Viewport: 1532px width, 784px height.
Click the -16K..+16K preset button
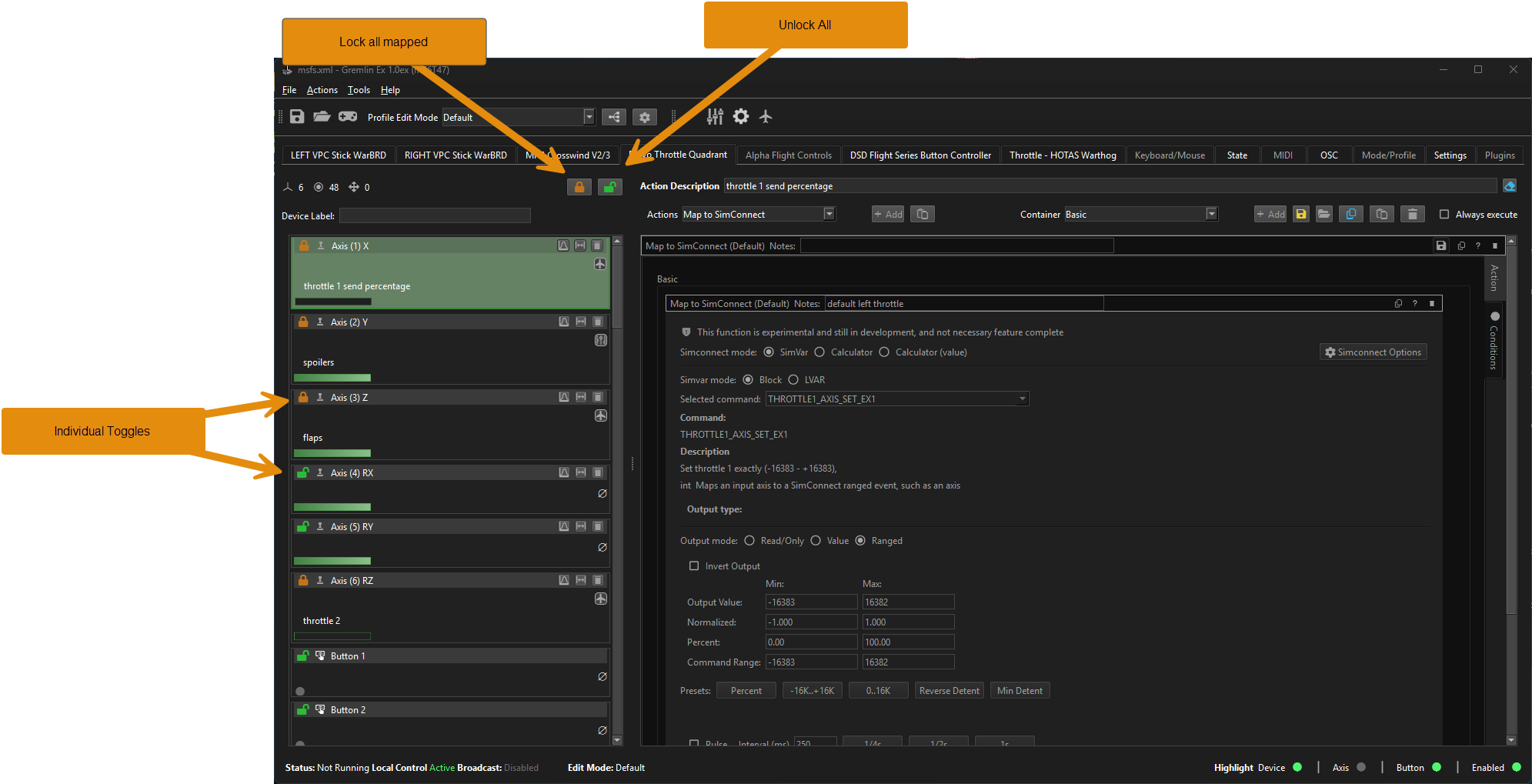[813, 690]
